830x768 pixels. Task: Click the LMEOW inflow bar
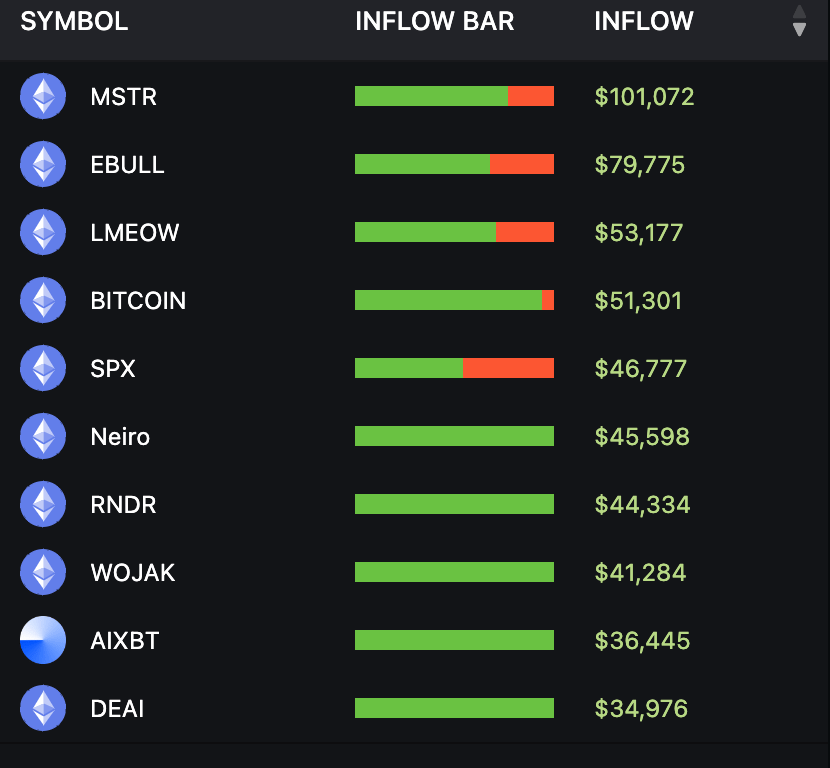click(454, 232)
